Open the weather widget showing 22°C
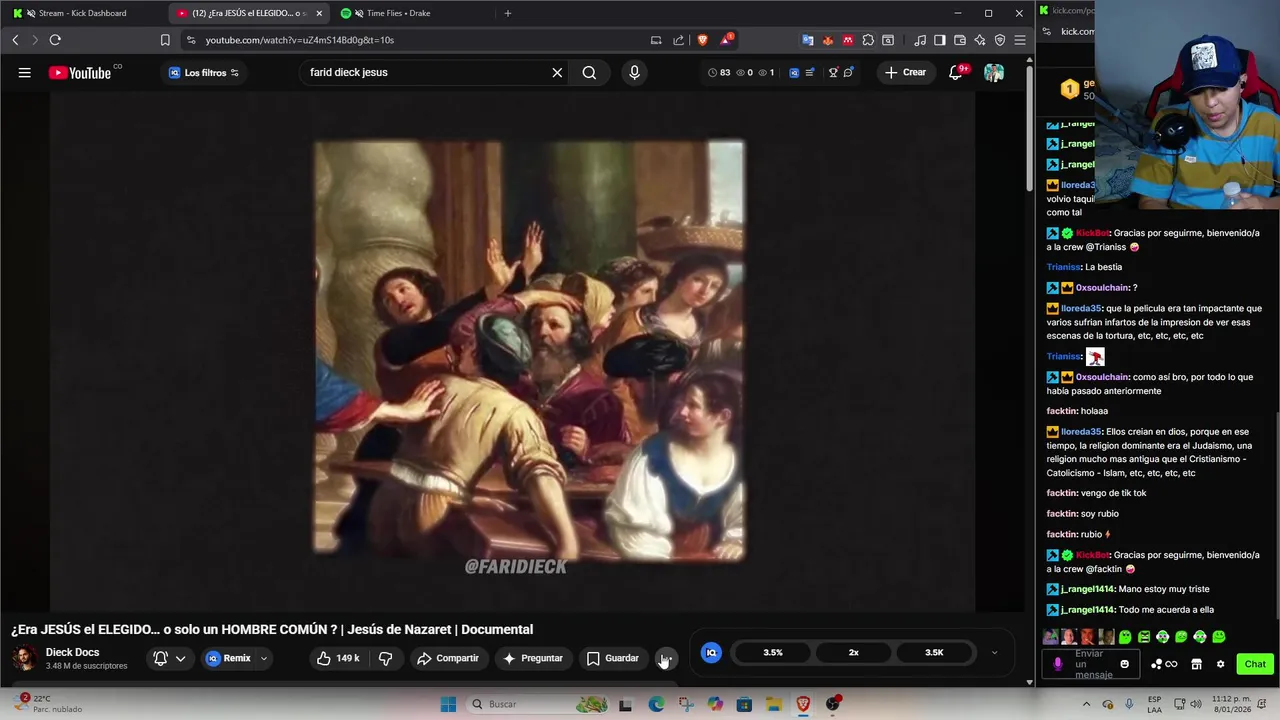Image resolution: width=1280 pixels, height=720 pixels. 50,704
